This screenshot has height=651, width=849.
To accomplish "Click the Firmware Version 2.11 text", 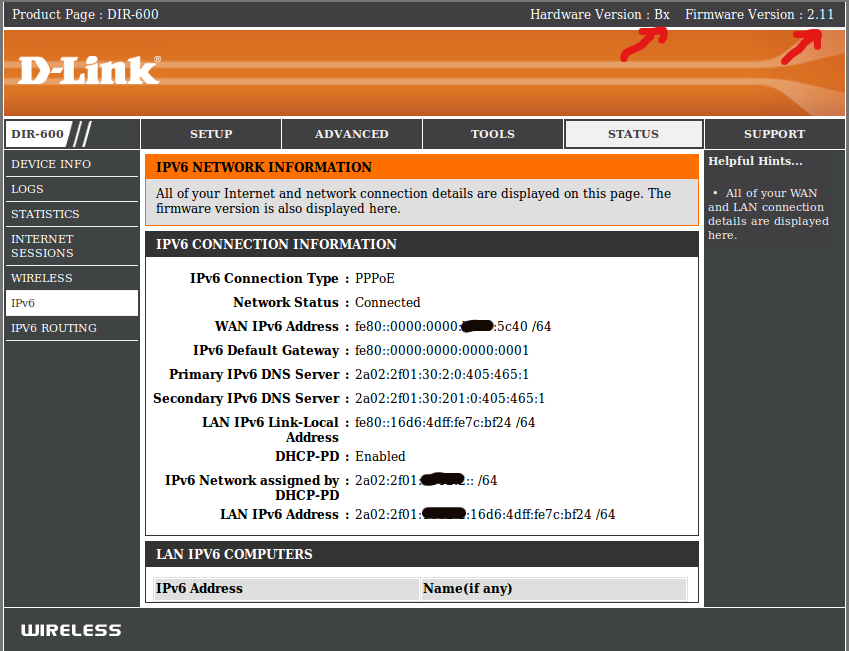I will click(759, 14).
